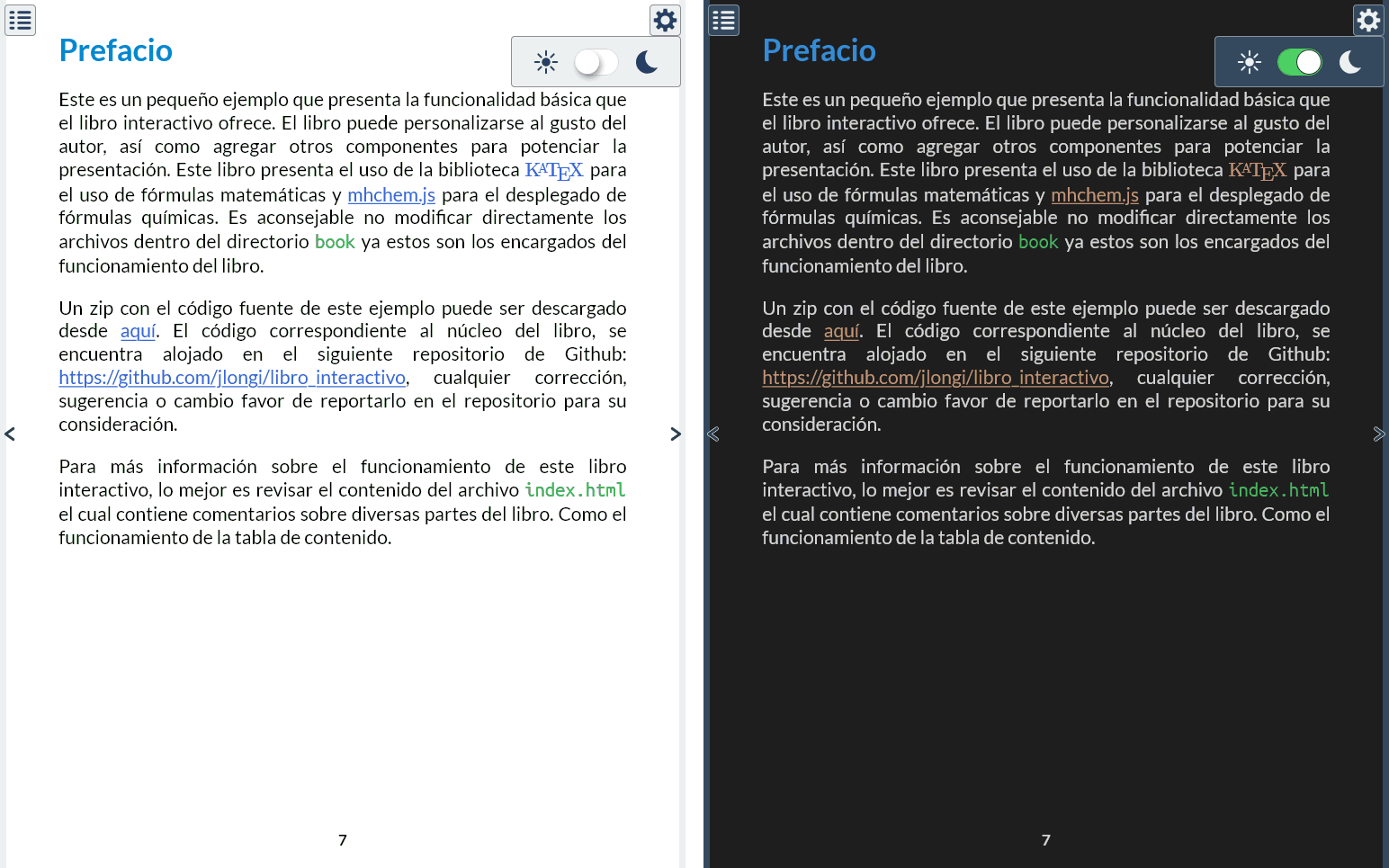
Task: Open mhchem.js link in light page
Action: pos(391,195)
